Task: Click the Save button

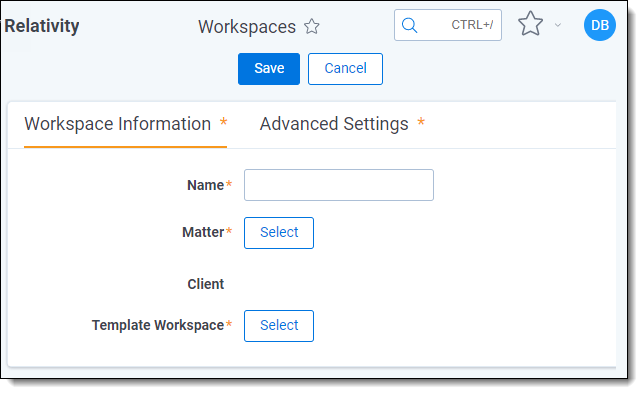Action: click(x=269, y=69)
